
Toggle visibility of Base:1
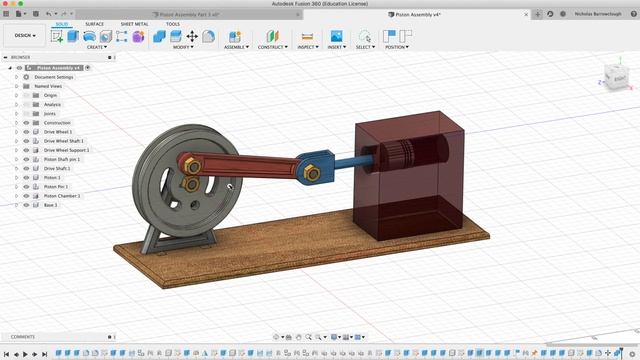pyautogui.click(x=26, y=205)
